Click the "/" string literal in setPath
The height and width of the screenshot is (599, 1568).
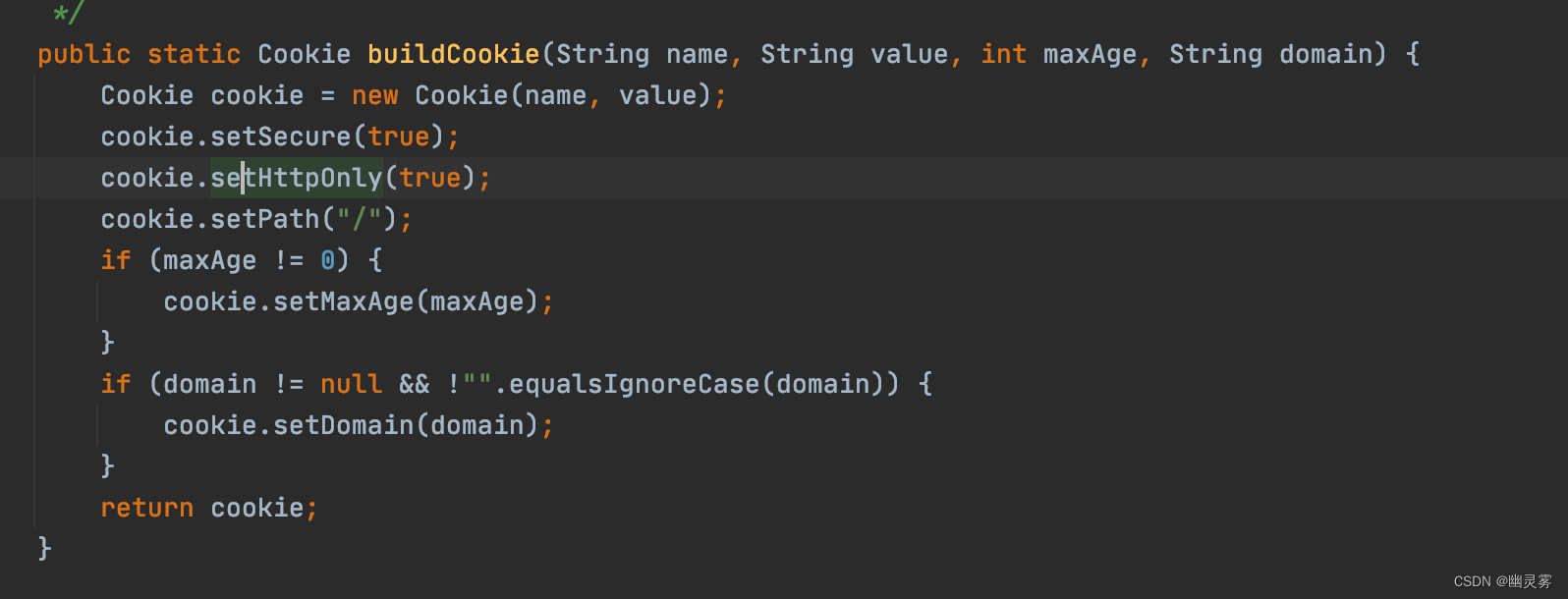360,219
